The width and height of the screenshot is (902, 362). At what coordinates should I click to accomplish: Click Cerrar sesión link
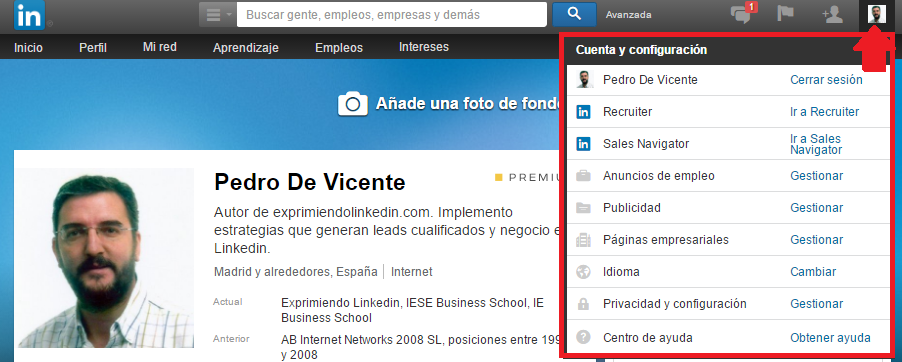point(826,80)
